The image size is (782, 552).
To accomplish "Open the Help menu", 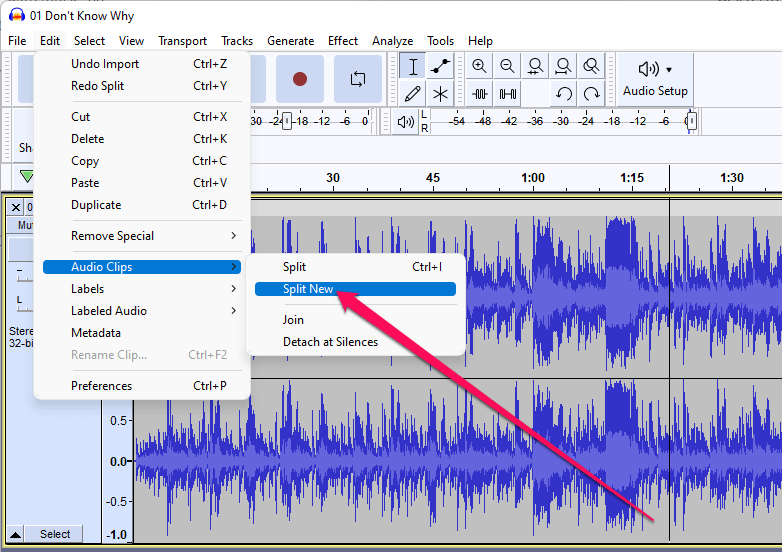I will (x=480, y=41).
